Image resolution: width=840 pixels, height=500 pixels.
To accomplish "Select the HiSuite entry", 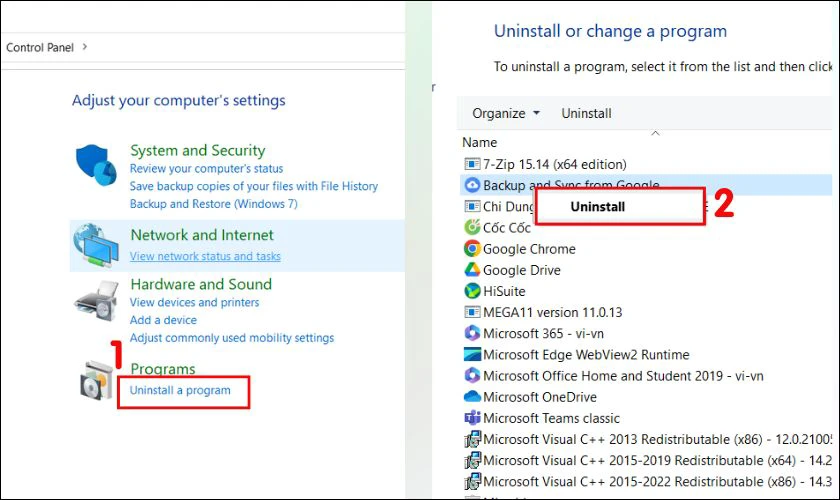I will 504,291.
